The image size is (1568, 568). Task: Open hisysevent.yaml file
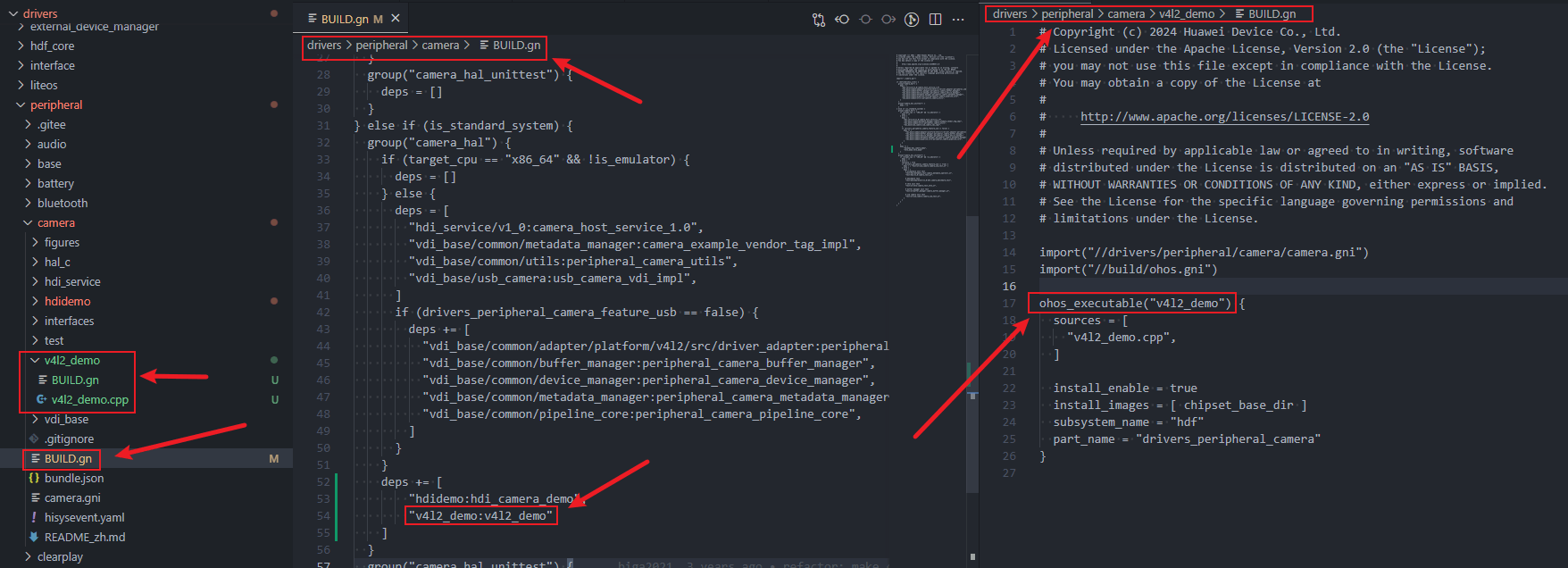[85, 517]
